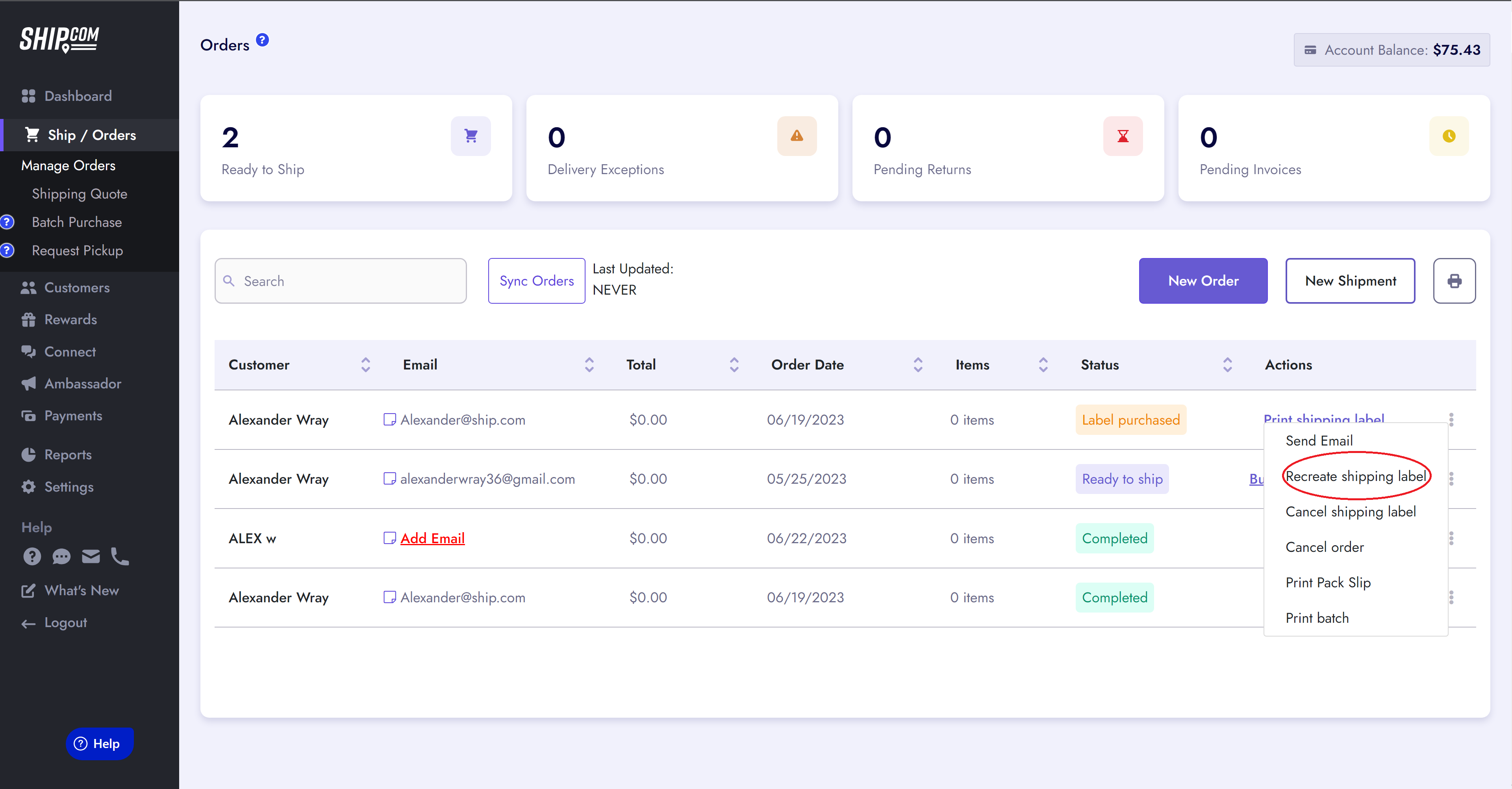
Task: Click the Pending Returns hourglass icon
Action: click(x=1122, y=136)
